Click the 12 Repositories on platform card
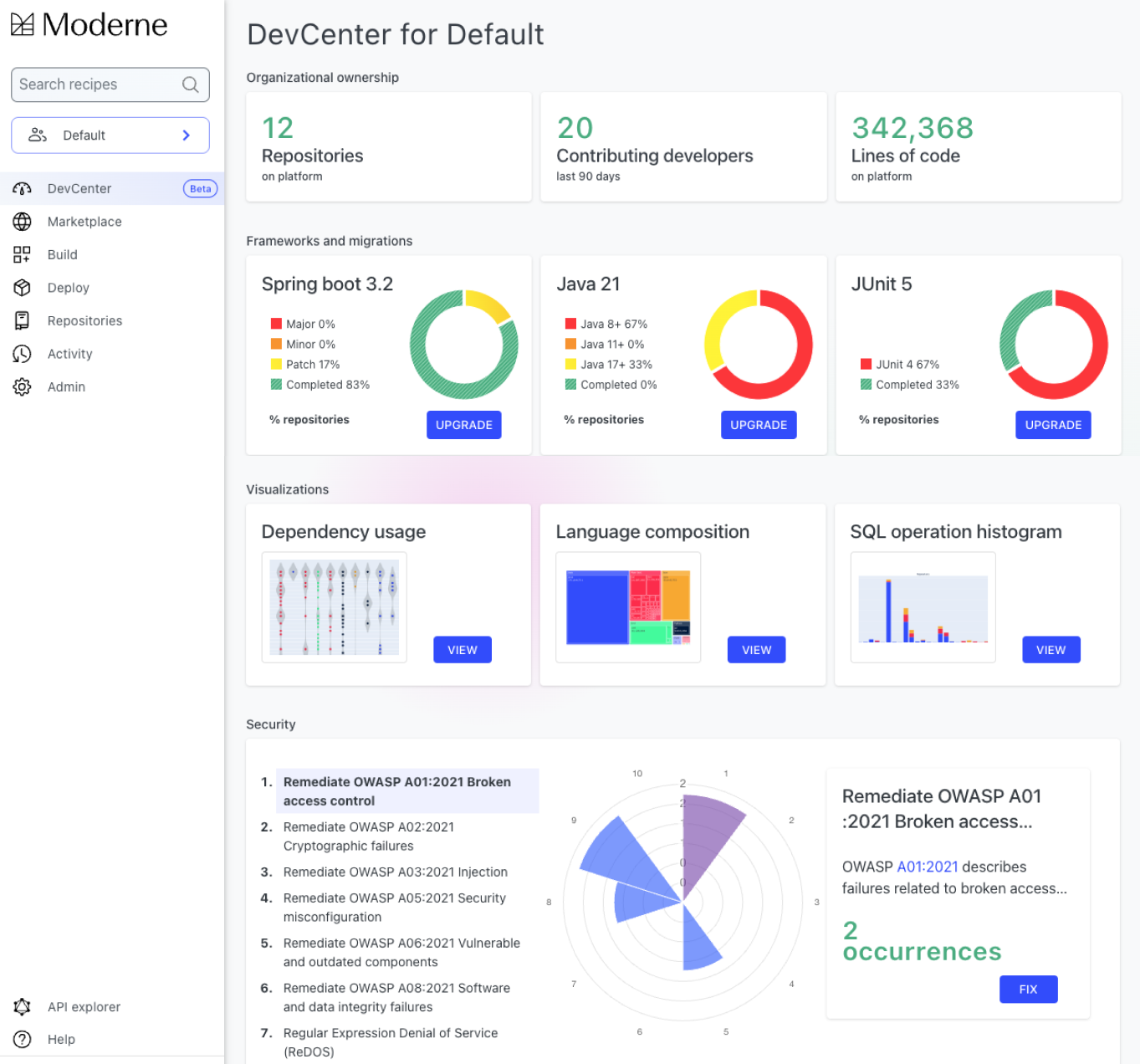Viewport: 1140px width, 1064px height. (x=389, y=147)
